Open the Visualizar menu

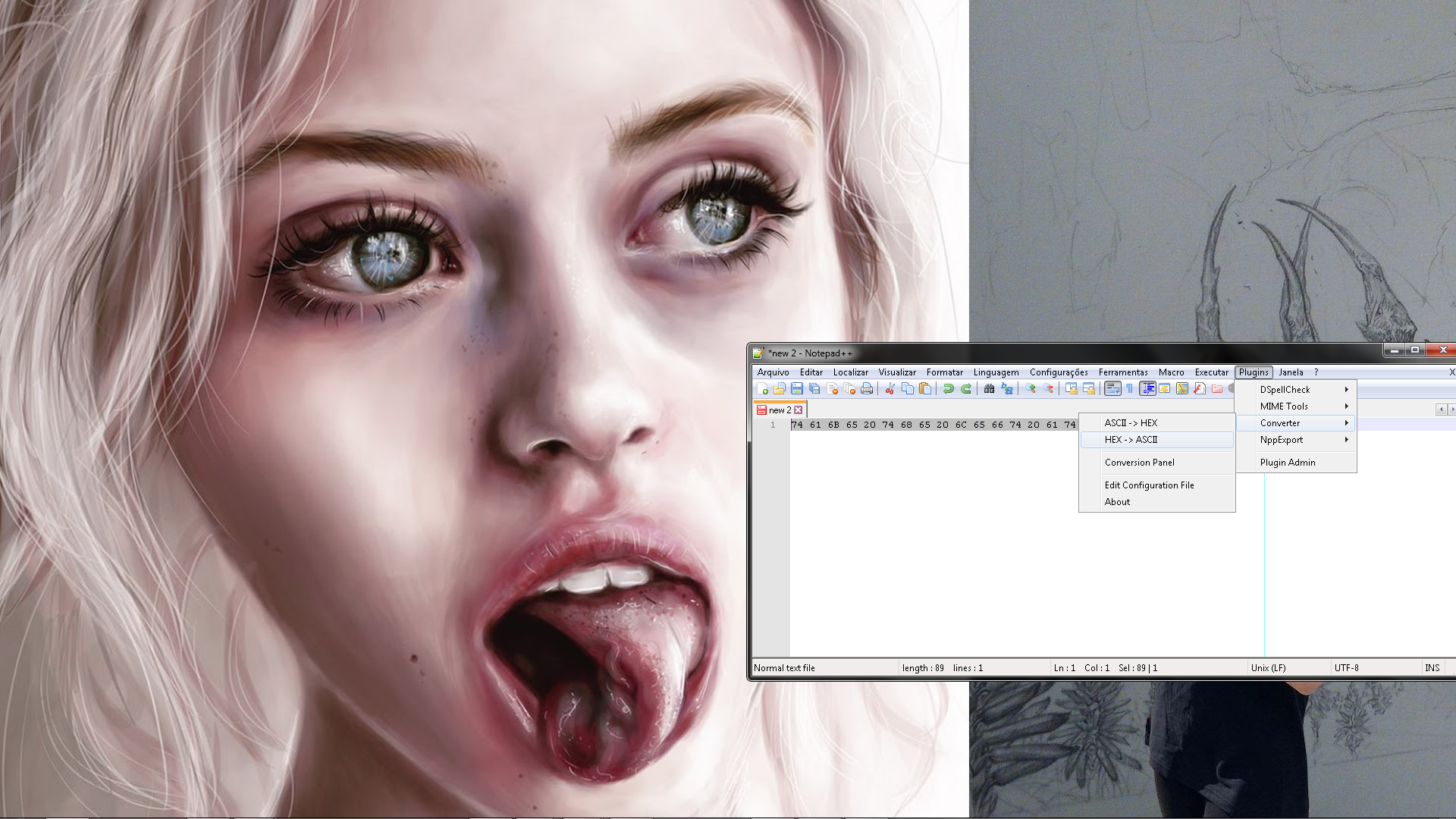click(x=897, y=372)
